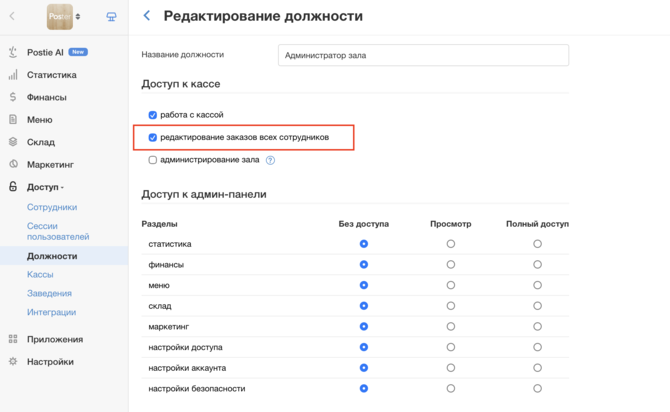Open the Финансы menu item
Viewport: 670px width, 412px height.
47,97
